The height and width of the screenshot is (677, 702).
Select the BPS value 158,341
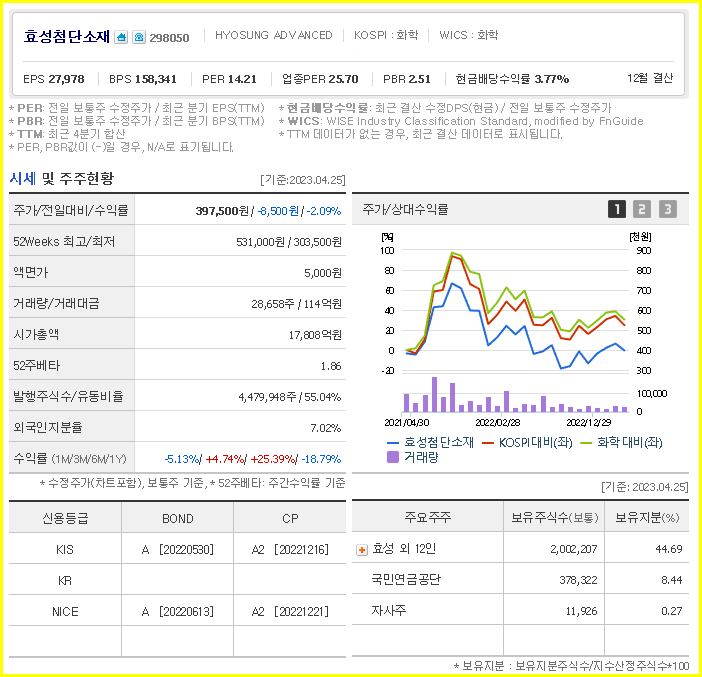(x=156, y=79)
